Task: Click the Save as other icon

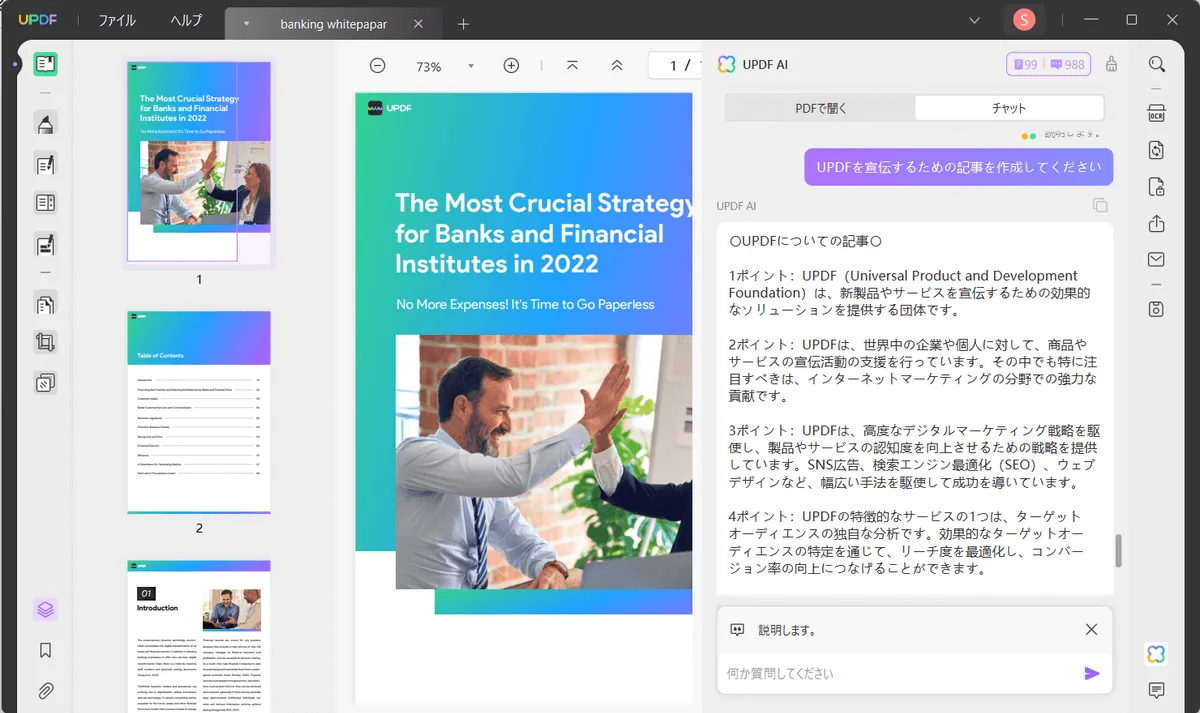Action: pyautogui.click(x=1156, y=308)
